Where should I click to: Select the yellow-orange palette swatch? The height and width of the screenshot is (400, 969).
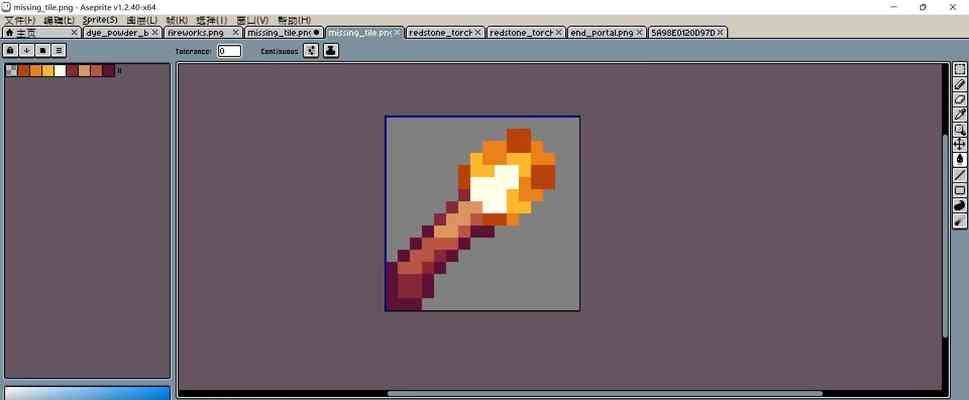click(x=48, y=70)
